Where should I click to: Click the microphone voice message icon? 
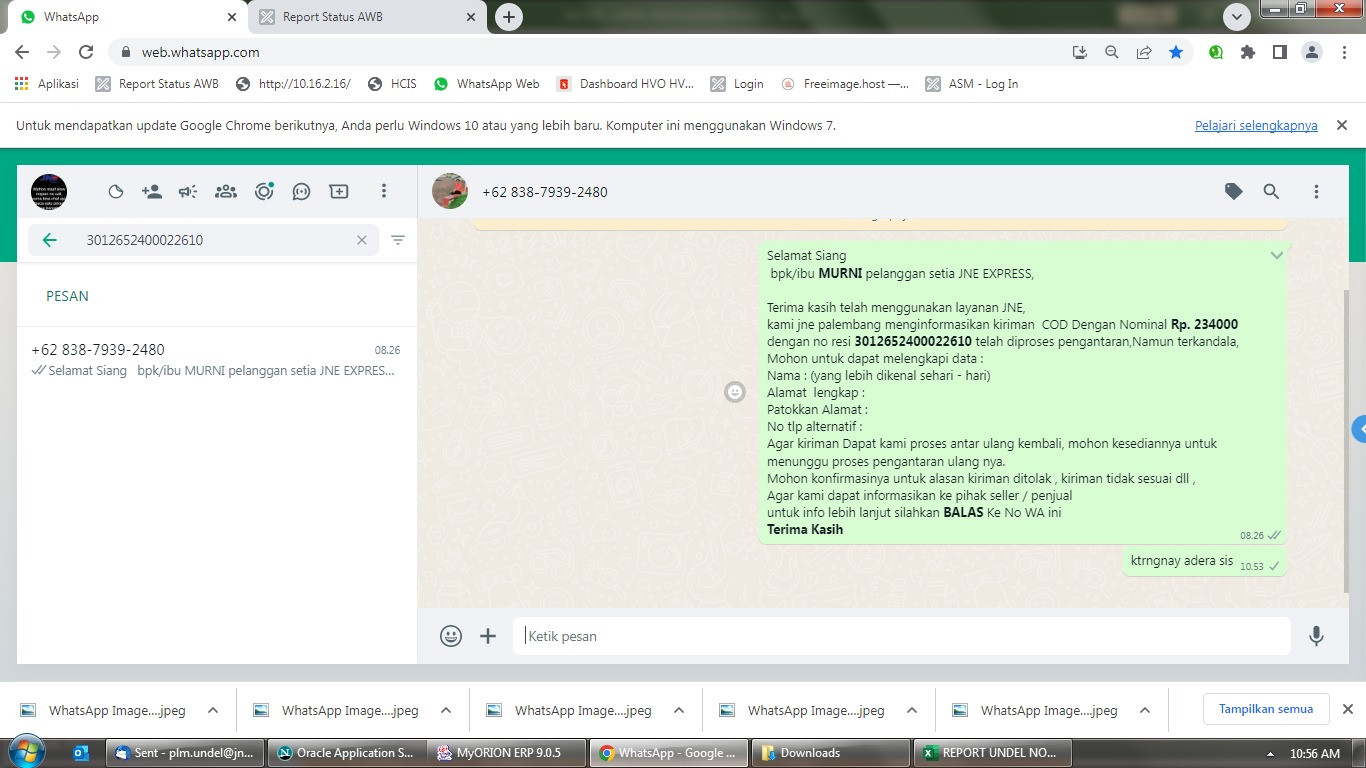coord(1316,636)
